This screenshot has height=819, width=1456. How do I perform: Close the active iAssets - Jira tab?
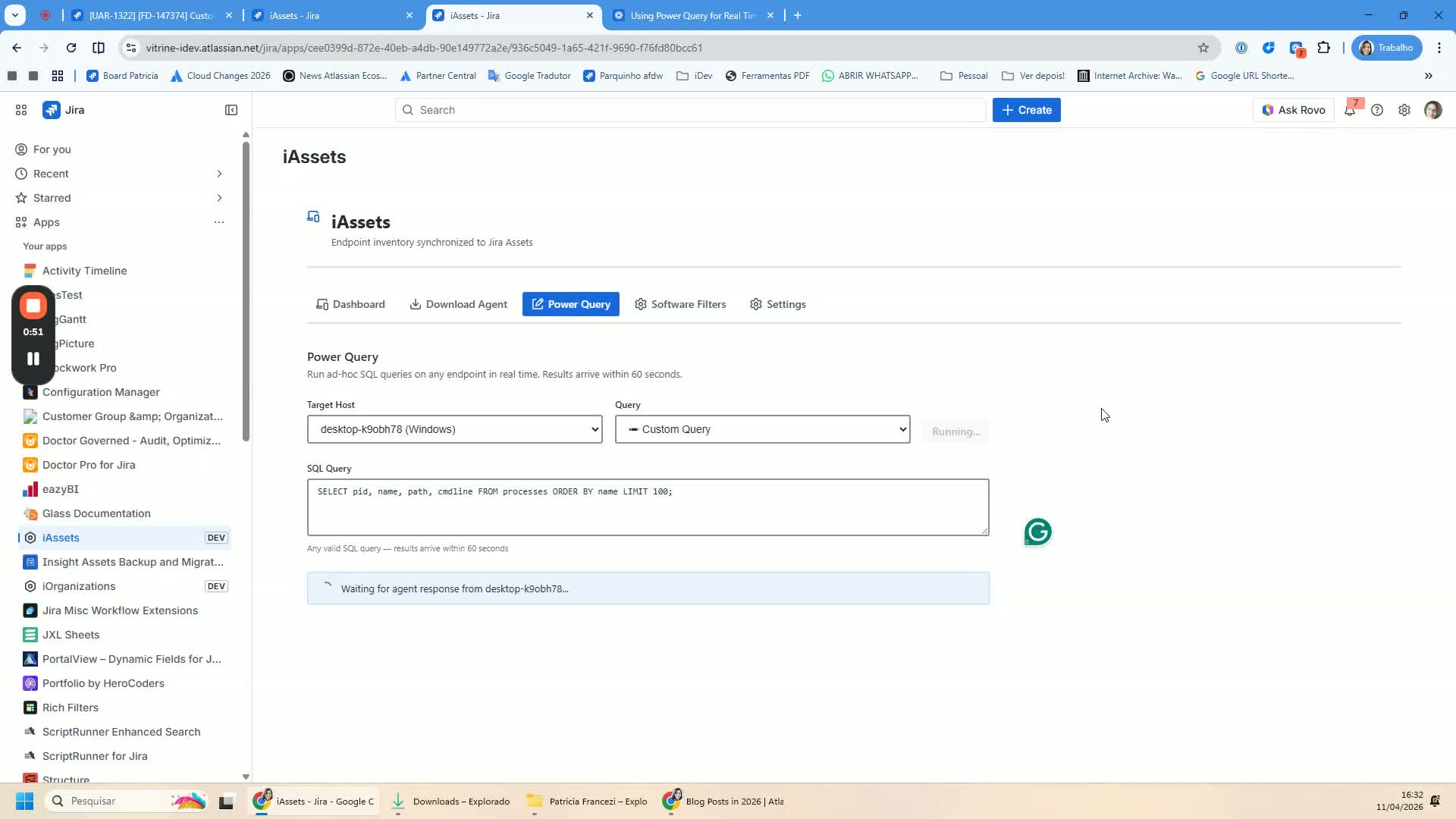590,15
